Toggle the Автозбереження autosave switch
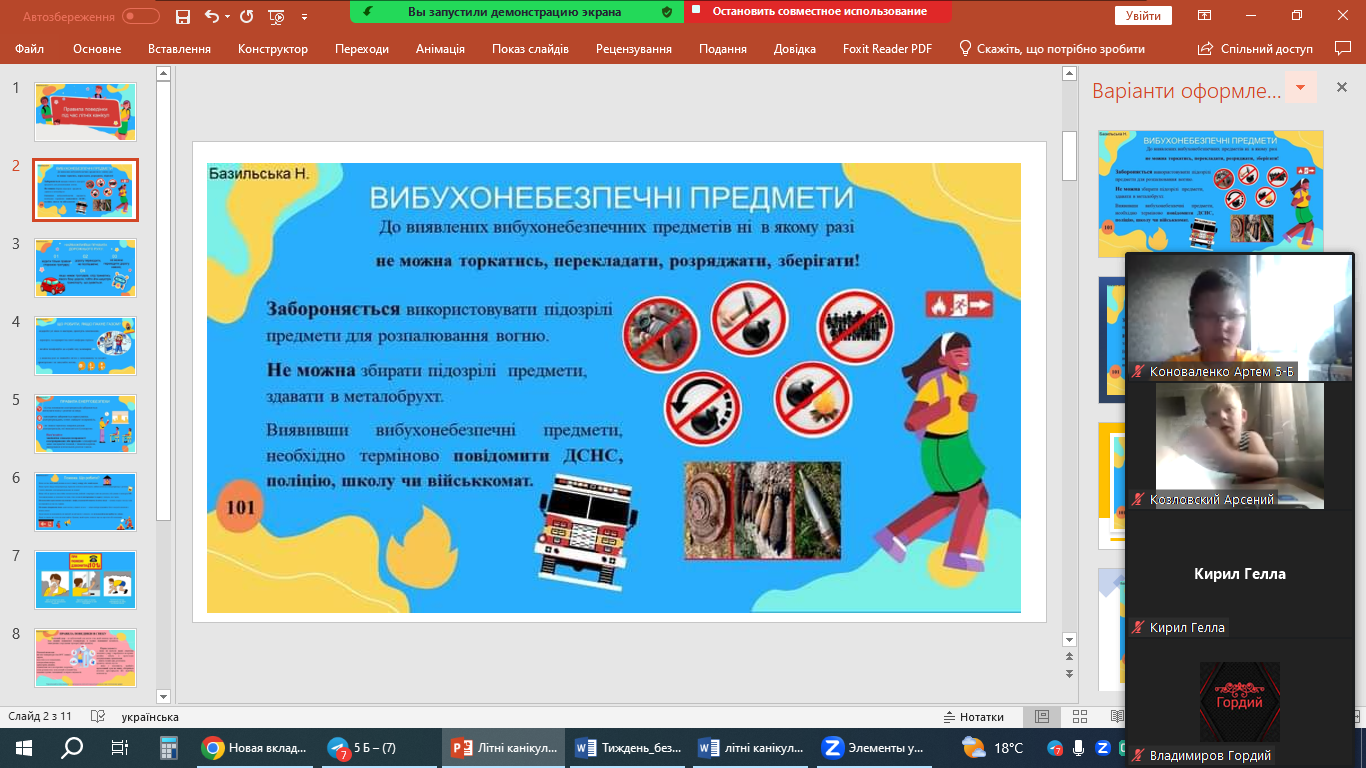This screenshot has width=1366, height=768. click(x=141, y=16)
